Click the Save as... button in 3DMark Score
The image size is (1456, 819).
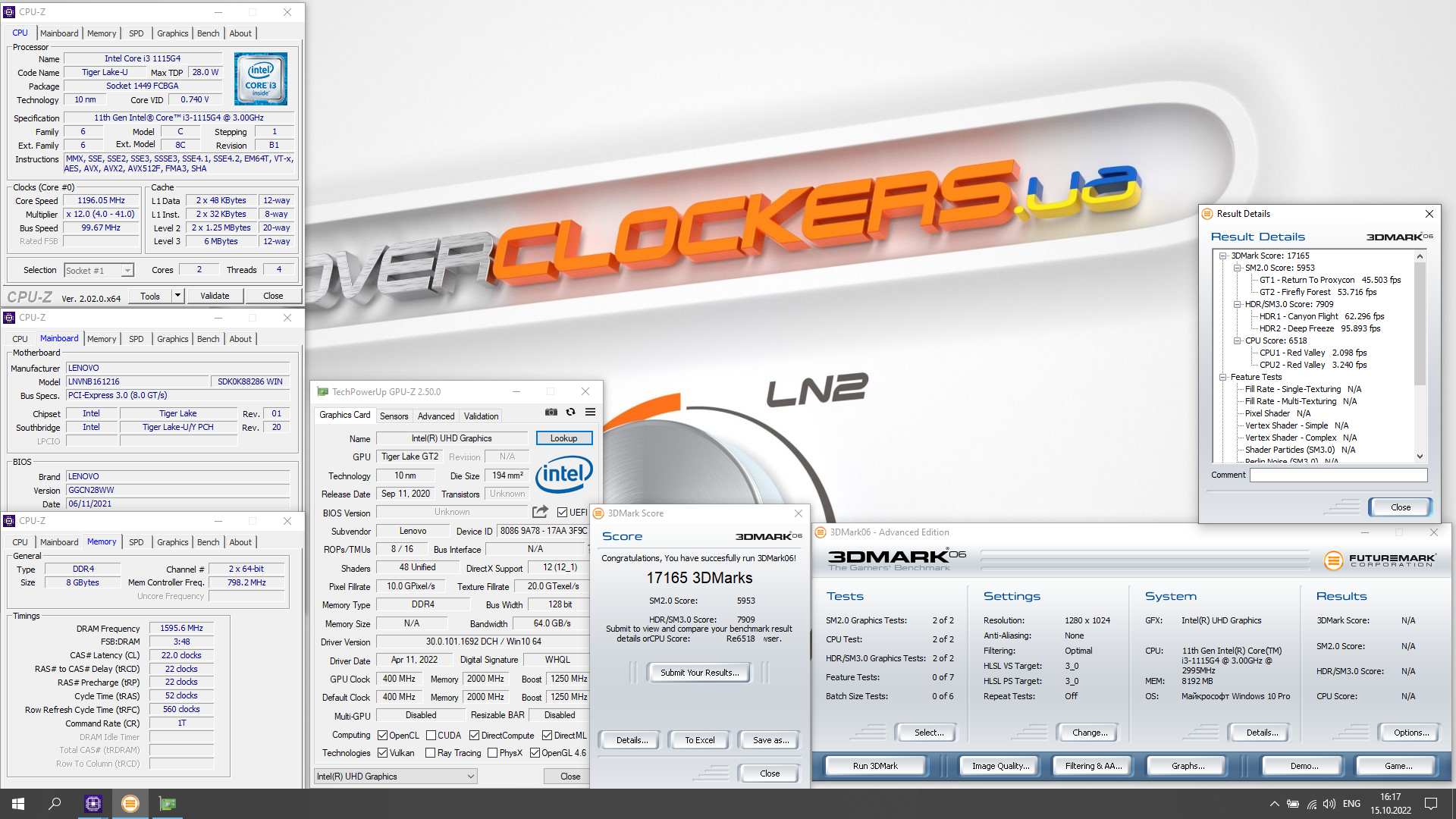pyautogui.click(x=770, y=740)
